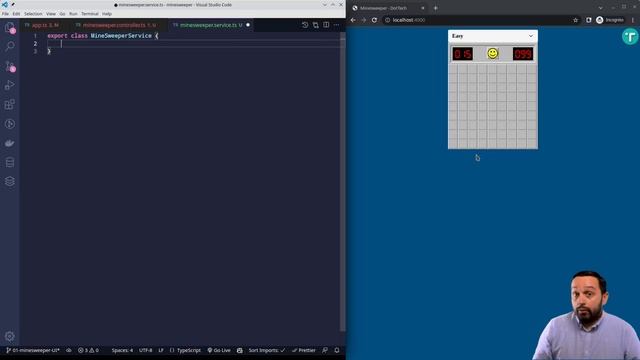Open the Search view in activity bar

(x=10, y=46)
